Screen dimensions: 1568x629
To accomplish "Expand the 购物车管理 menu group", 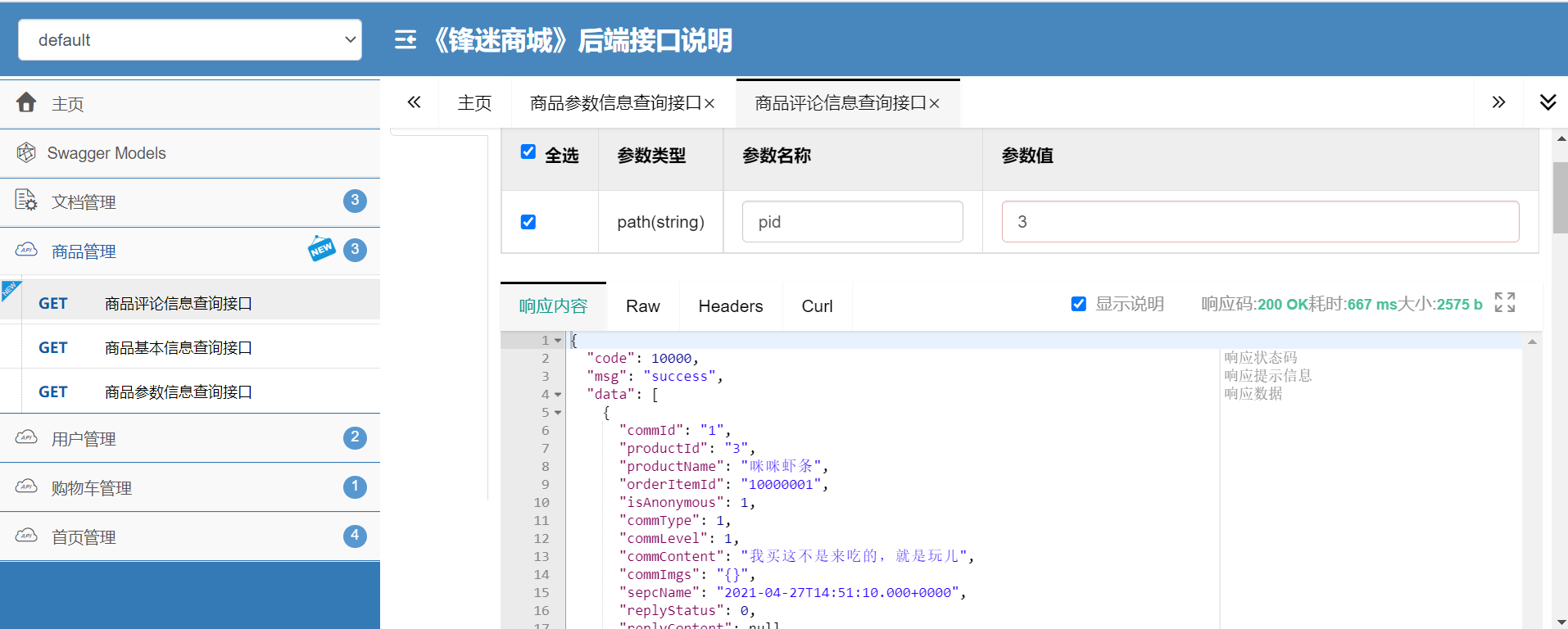I will (x=190, y=487).
